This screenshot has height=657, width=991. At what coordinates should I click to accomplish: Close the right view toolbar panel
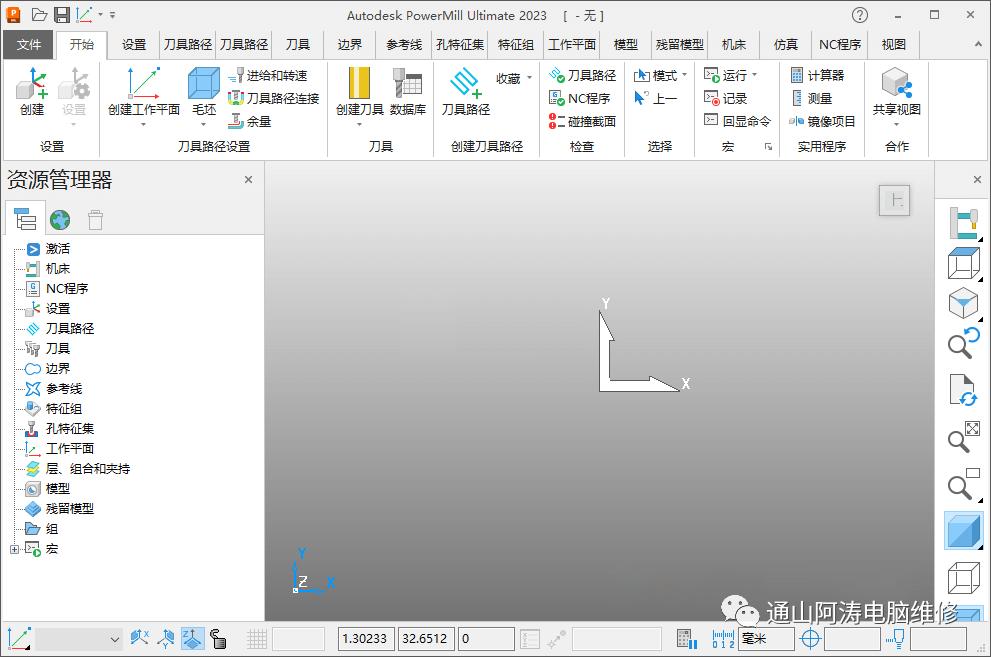click(x=977, y=180)
